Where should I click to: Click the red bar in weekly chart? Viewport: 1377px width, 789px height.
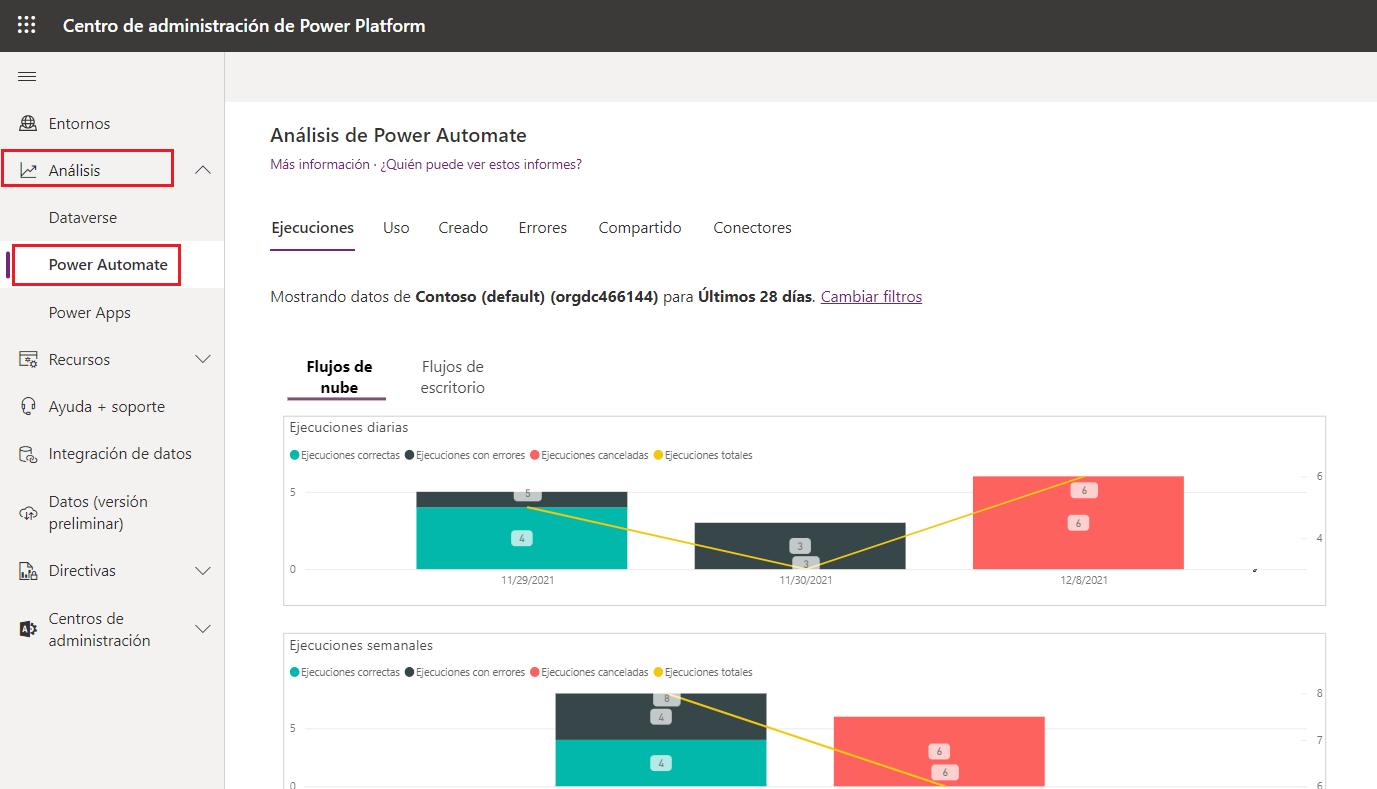pos(939,751)
